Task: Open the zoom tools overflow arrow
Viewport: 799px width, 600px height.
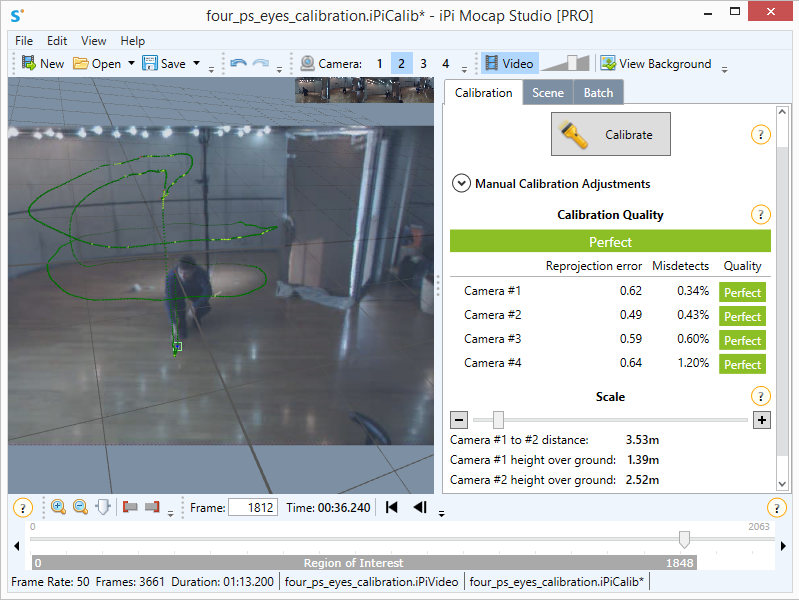Action: [171, 514]
